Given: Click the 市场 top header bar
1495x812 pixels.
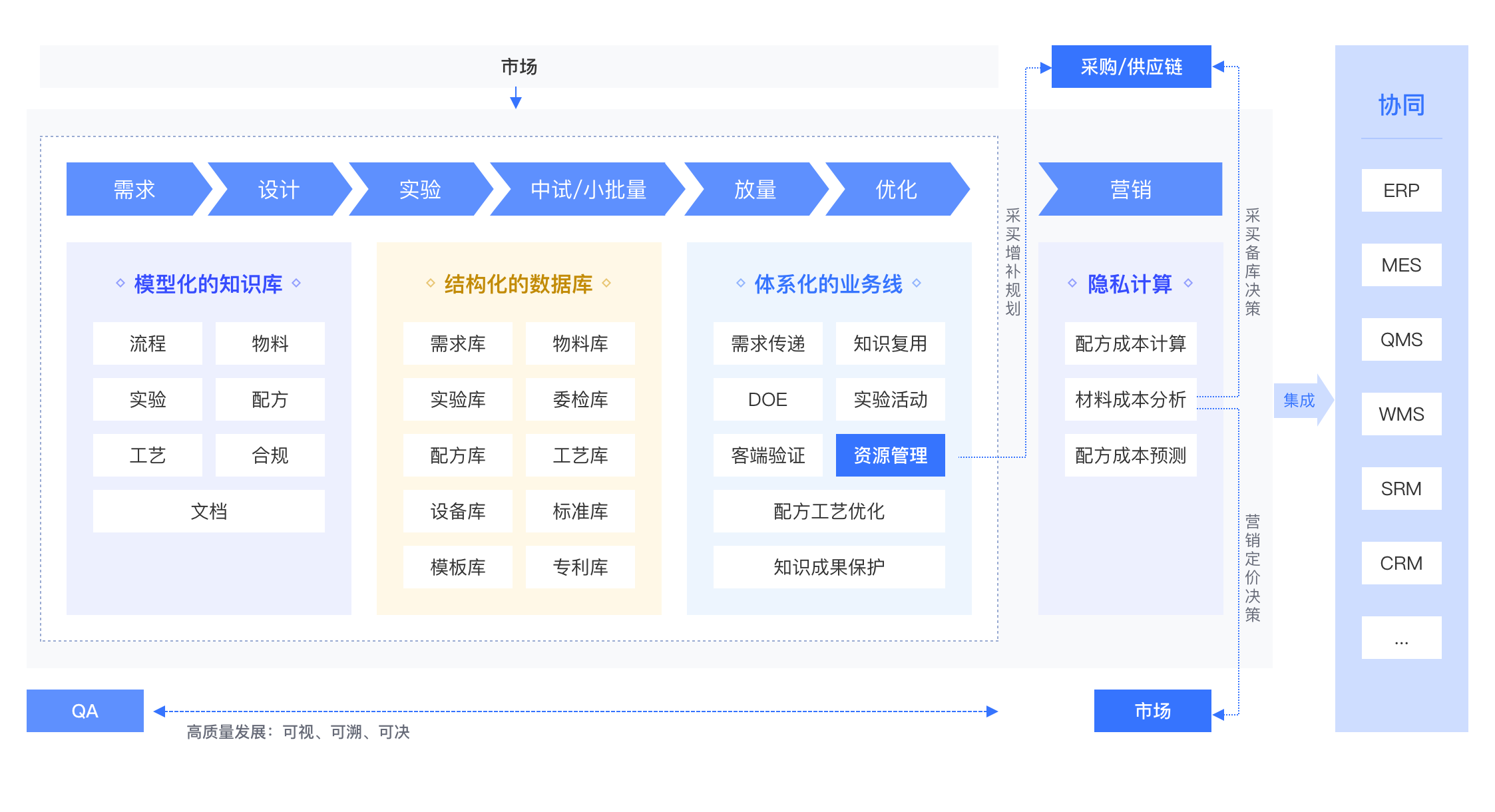Looking at the screenshot, I should point(519,67).
